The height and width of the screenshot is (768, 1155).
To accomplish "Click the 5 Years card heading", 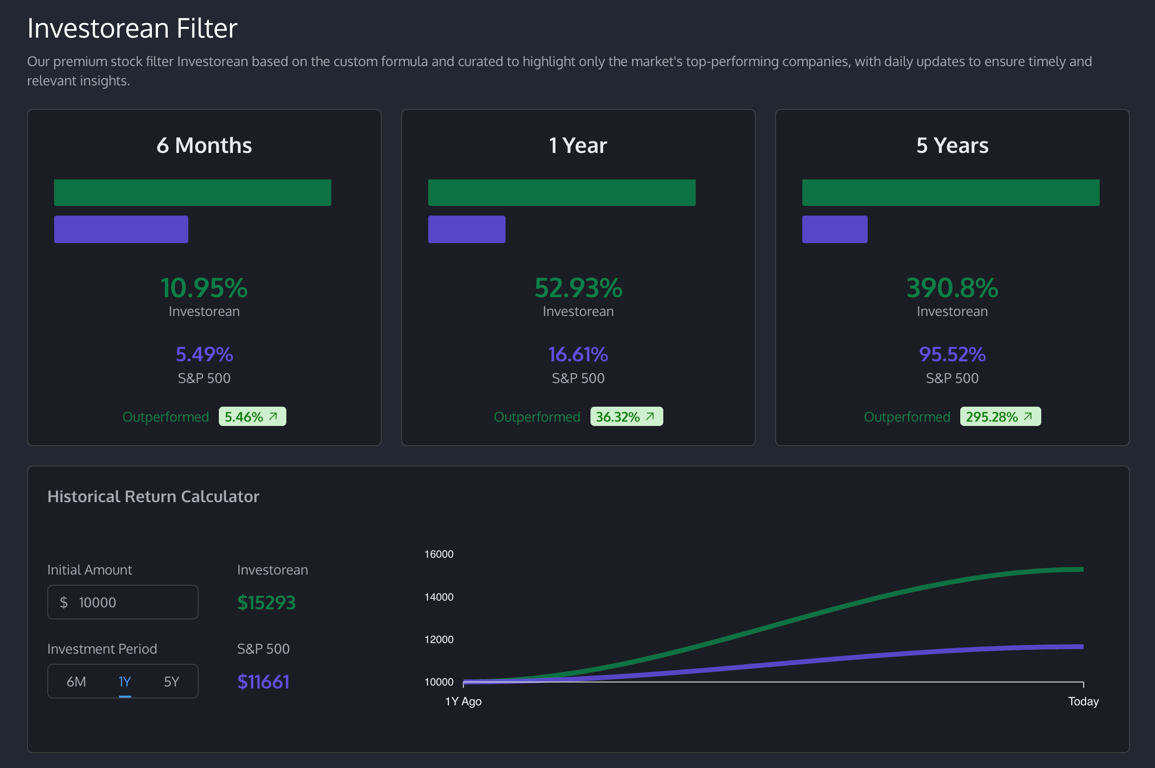I will [x=952, y=145].
